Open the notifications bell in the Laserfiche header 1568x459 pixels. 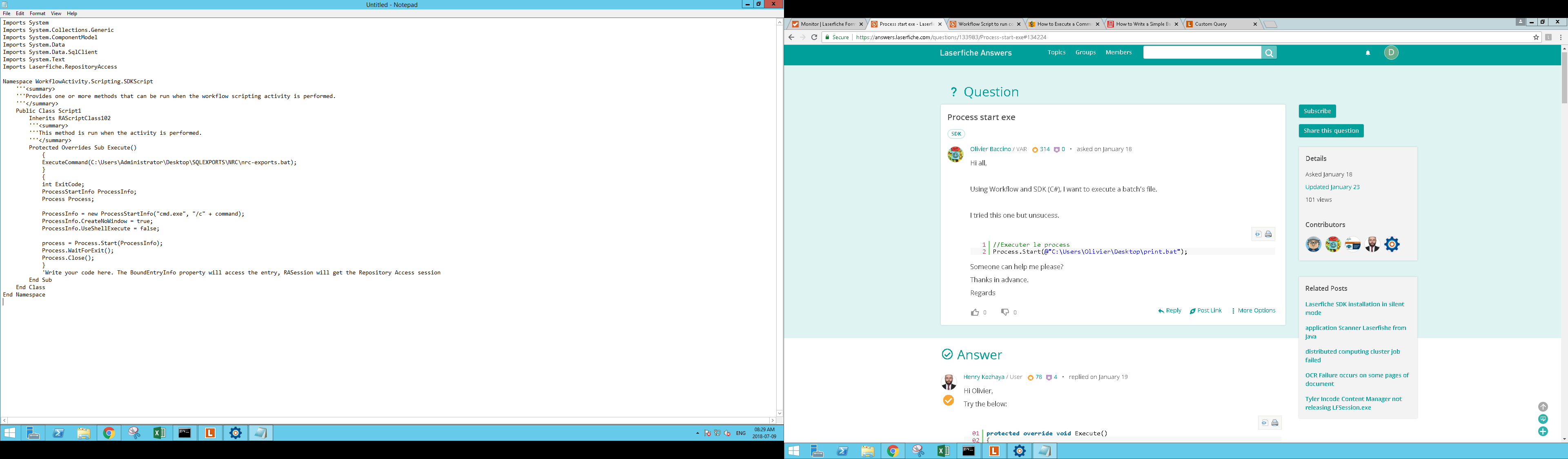click(x=1368, y=53)
